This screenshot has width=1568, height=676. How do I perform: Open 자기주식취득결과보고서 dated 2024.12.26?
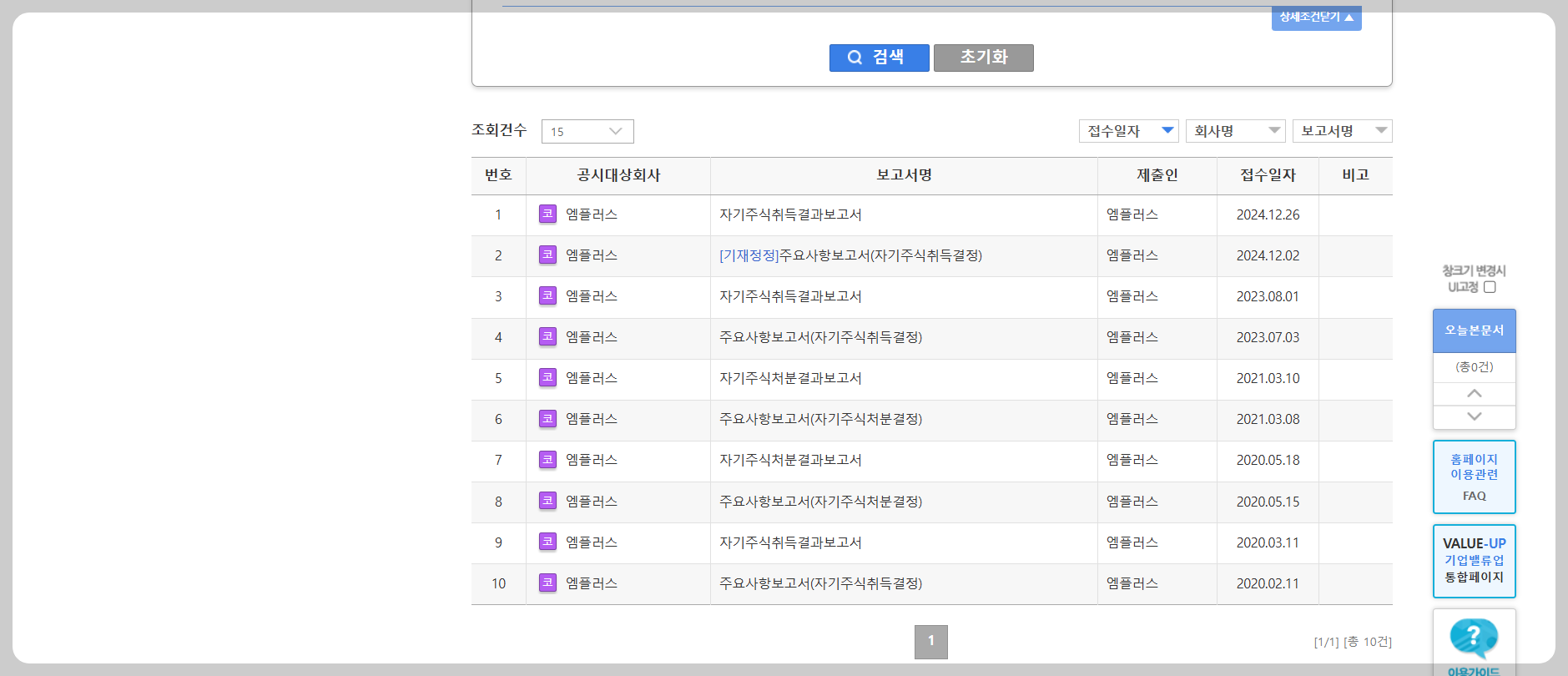pyautogui.click(x=790, y=214)
